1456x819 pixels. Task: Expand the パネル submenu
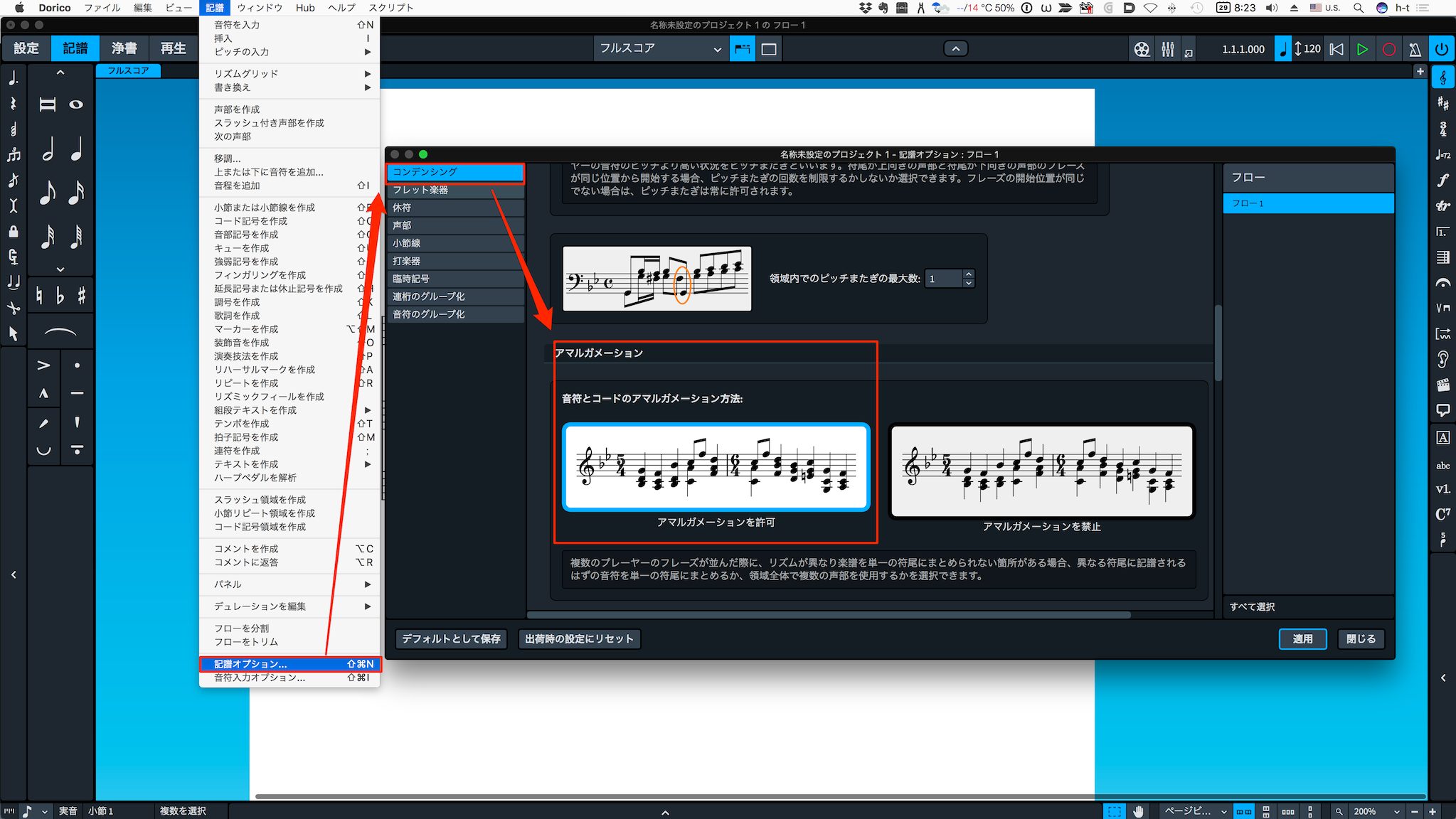pos(289,584)
